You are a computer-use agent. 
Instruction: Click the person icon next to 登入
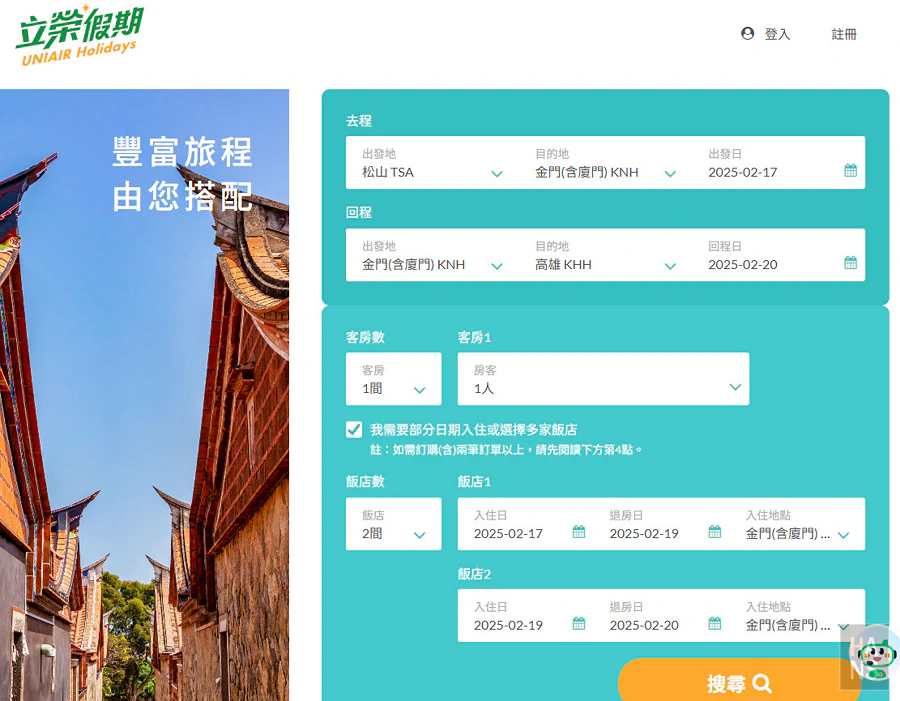click(746, 33)
